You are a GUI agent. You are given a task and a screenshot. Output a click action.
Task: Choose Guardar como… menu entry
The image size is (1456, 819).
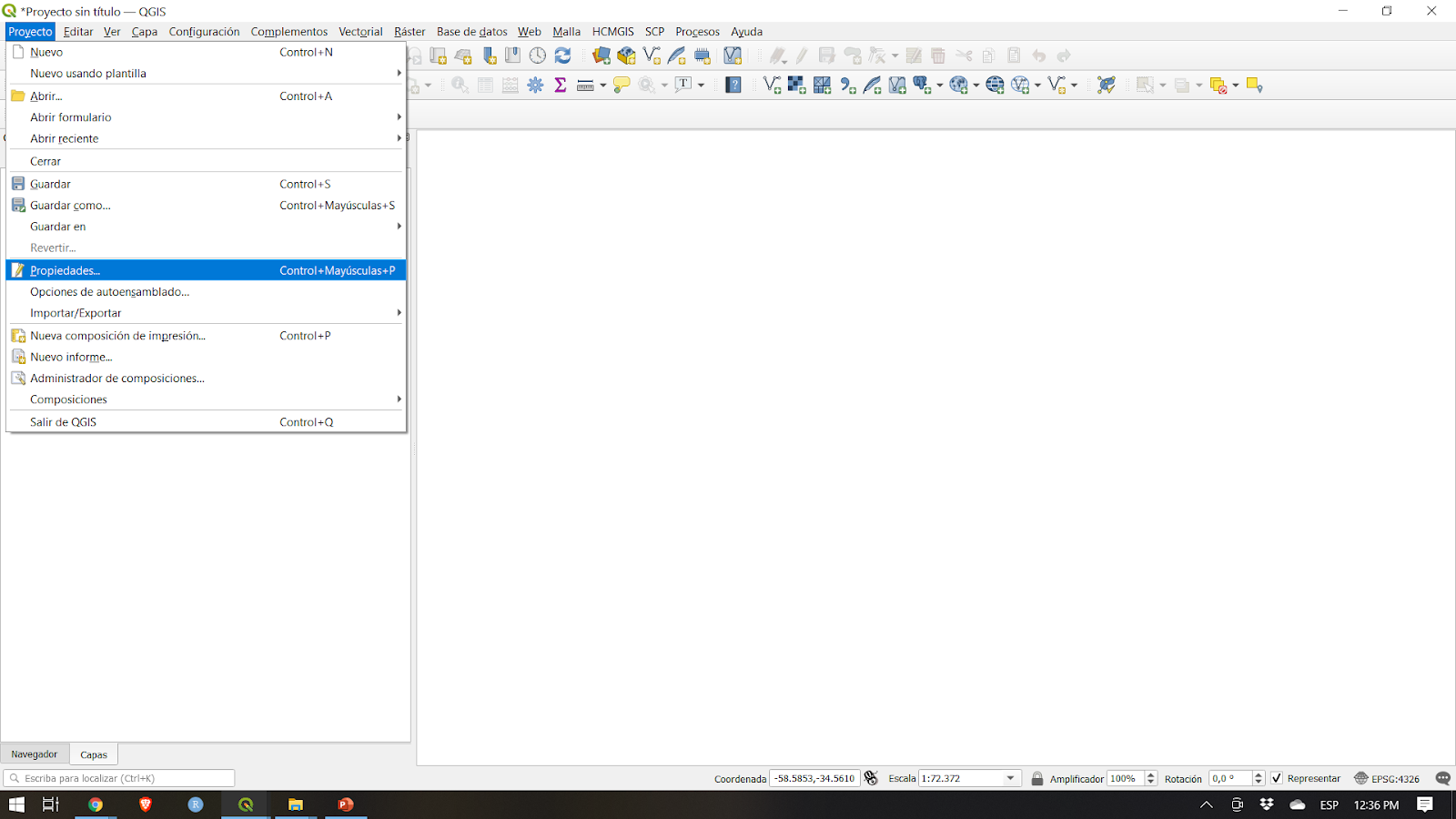[x=206, y=206]
